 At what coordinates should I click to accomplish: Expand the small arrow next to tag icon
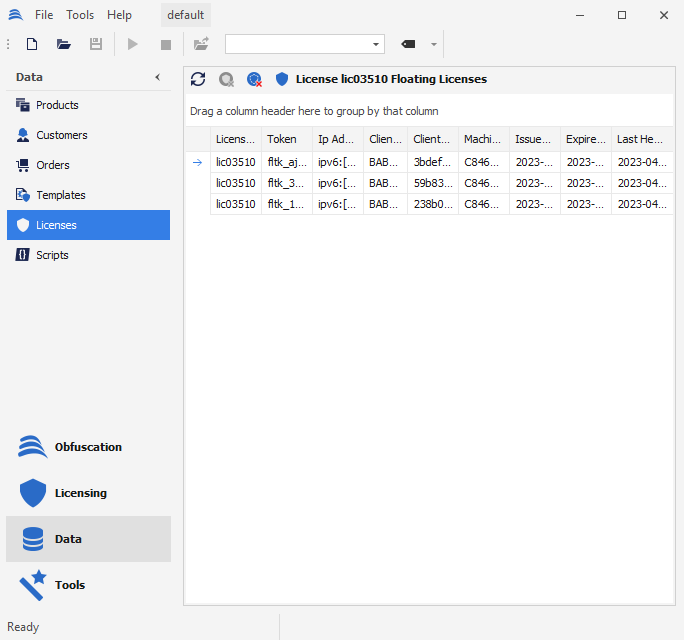click(x=433, y=44)
